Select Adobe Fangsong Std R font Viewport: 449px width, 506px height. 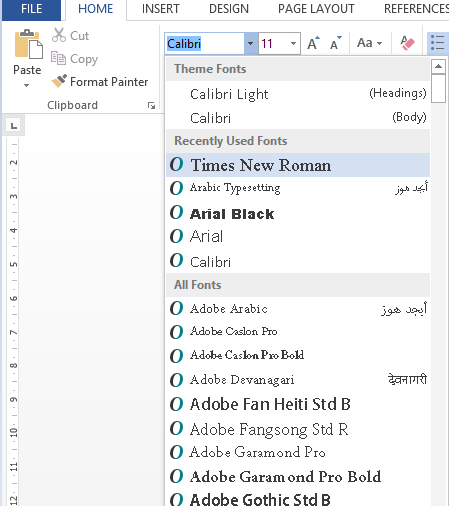pyautogui.click(x=298, y=429)
